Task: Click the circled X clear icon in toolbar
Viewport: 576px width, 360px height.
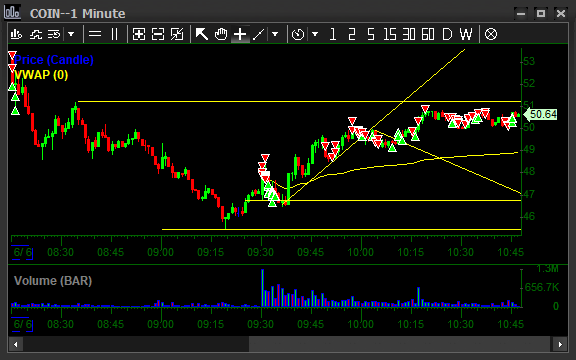Action: coord(491,35)
